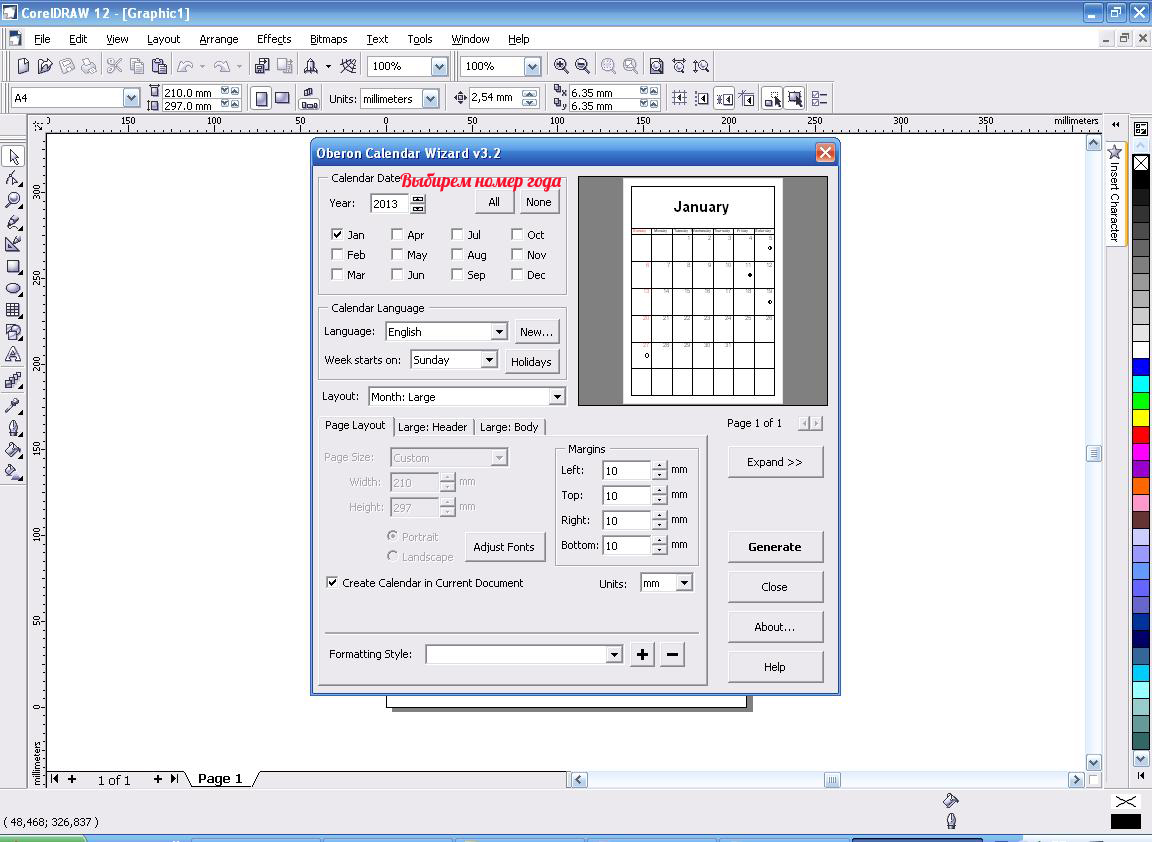Viewport: 1152px width, 842px height.
Task: Uncheck the Jan month checkbox
Action: click(336, 234)
